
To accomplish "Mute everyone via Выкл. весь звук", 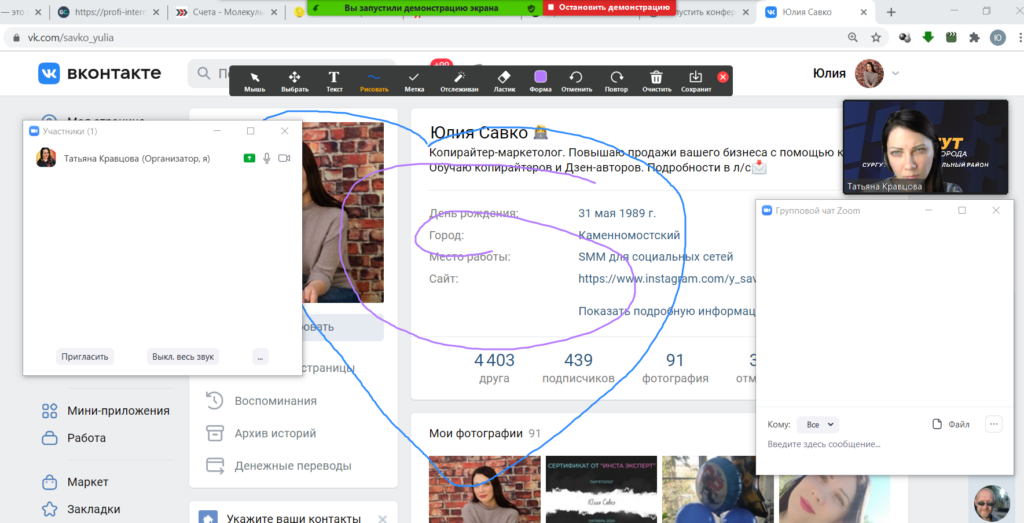I will 183,357.
